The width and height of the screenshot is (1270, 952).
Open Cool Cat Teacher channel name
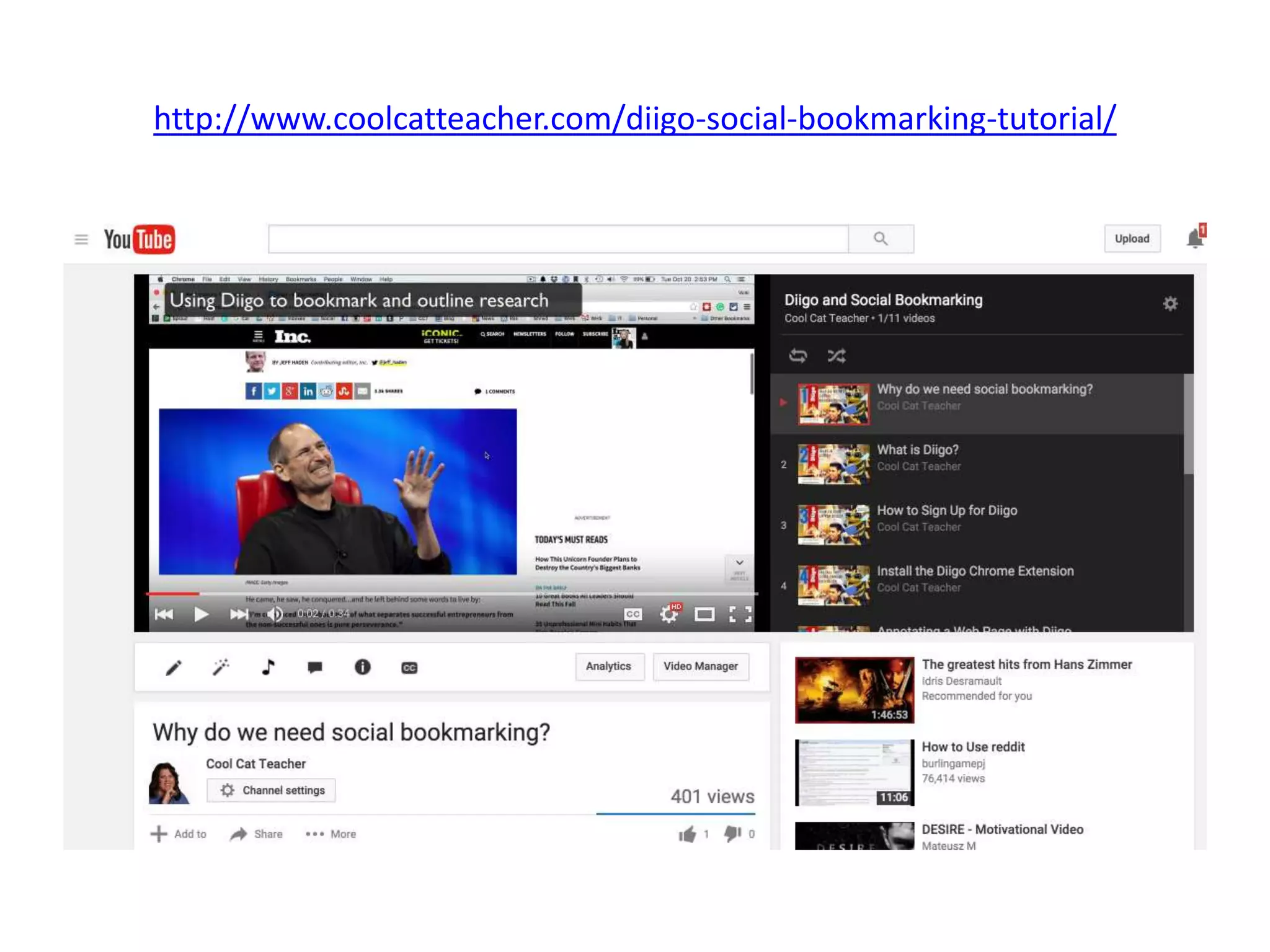tap(256, 764)
